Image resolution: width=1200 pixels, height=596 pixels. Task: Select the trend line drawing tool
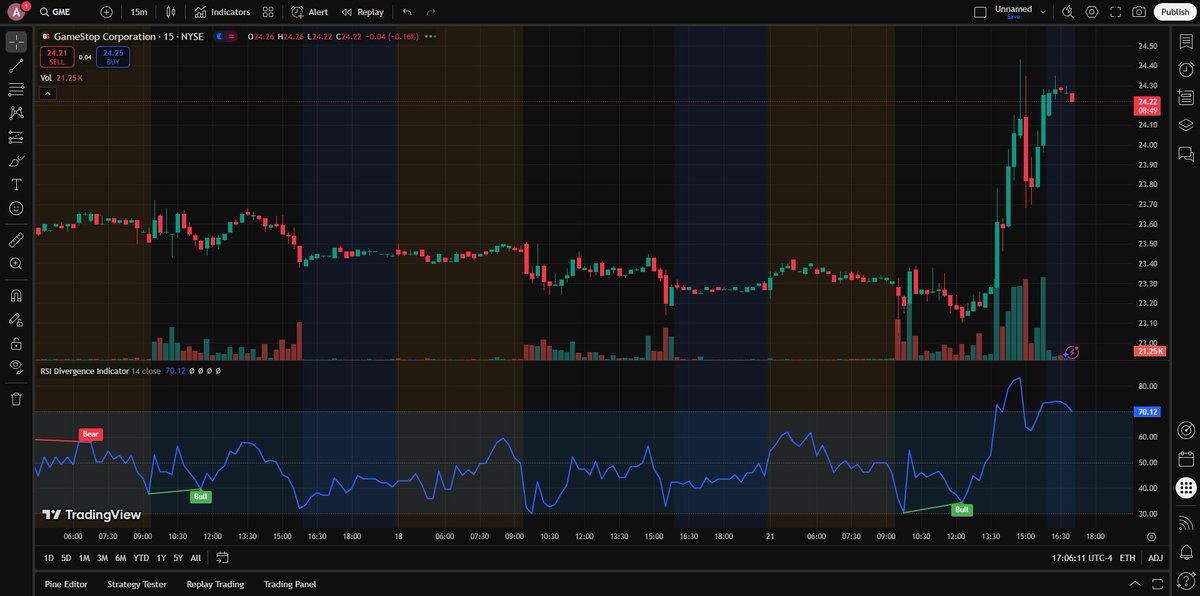click(x=16, y=66)
